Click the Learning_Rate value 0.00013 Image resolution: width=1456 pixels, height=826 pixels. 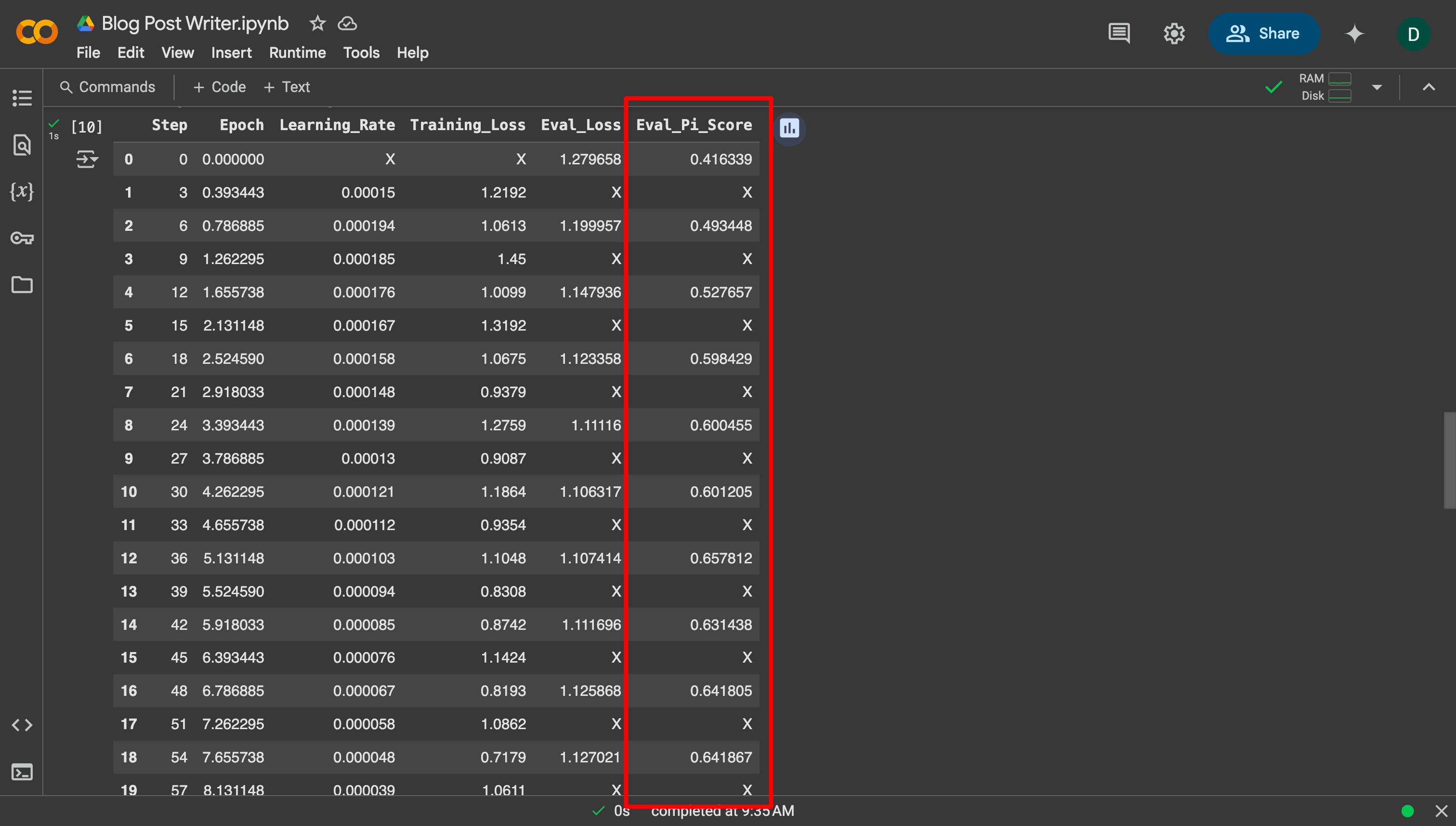click(368, 458)
